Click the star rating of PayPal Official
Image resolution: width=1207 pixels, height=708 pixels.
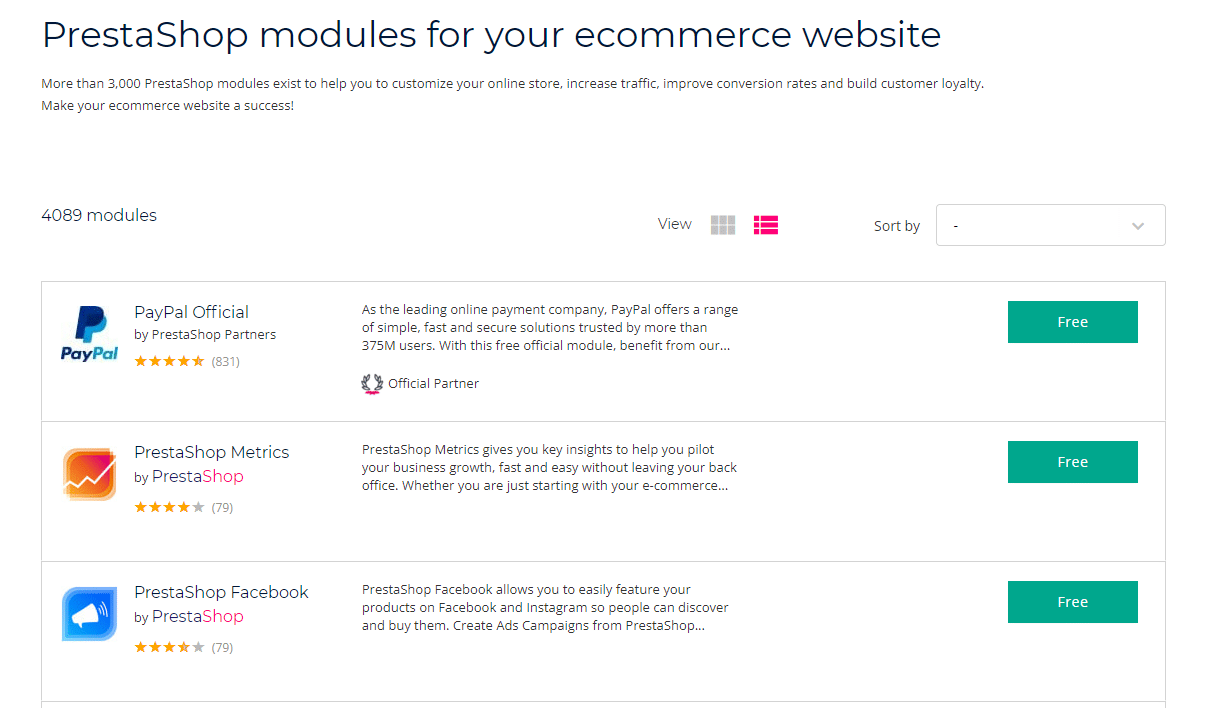[169, 360]
